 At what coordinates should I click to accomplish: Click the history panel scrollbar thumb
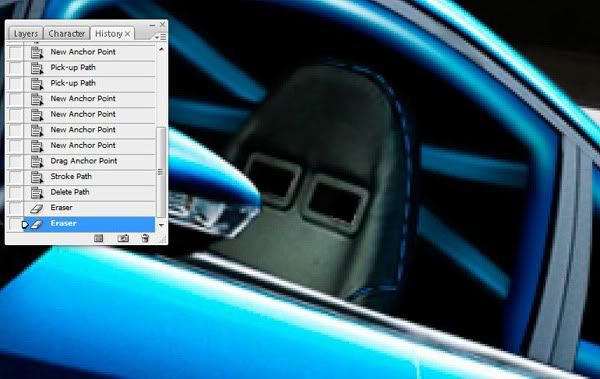coord(161,172)
